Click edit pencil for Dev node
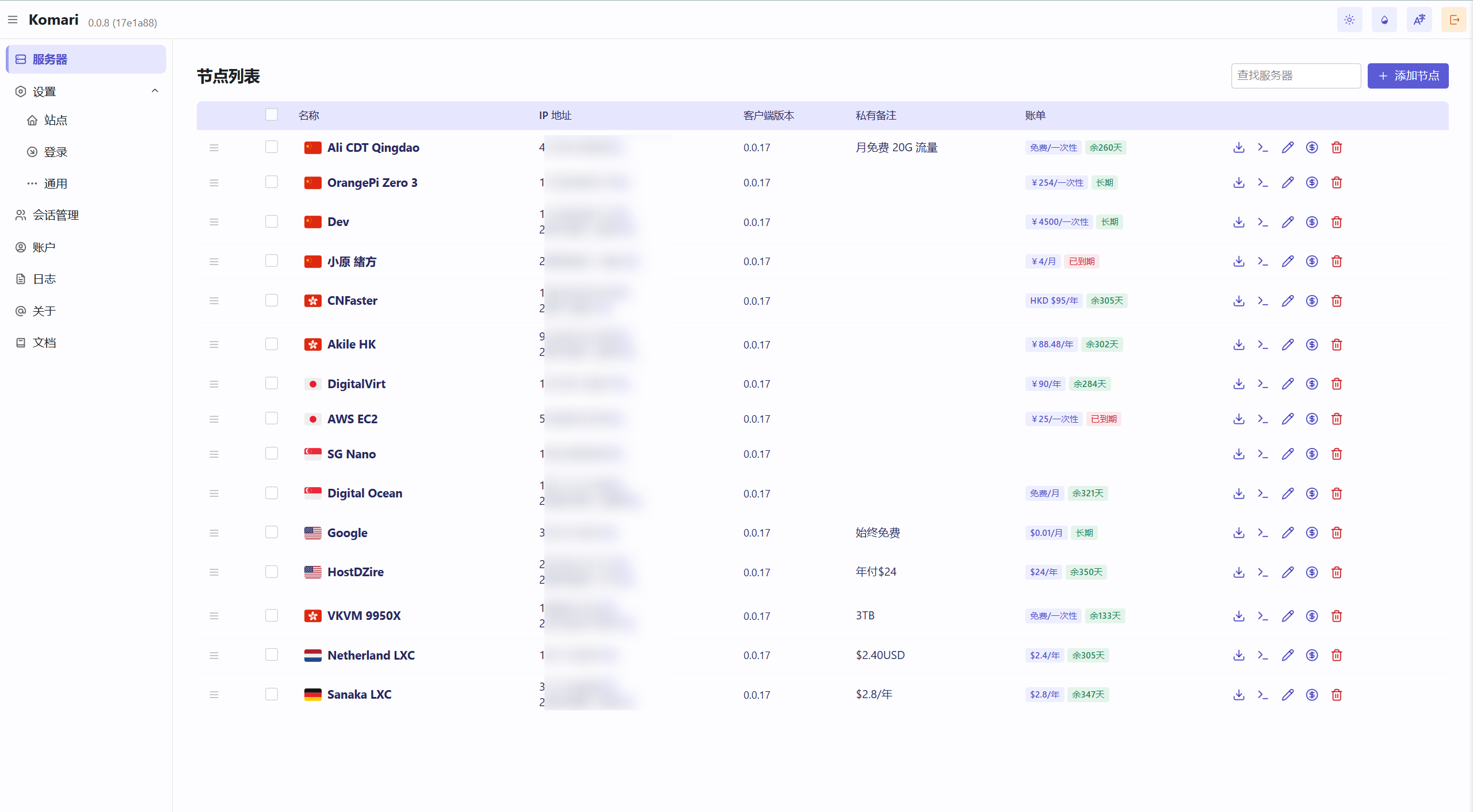Viewport: 1473px width, 812px height. click(1288, 222)
